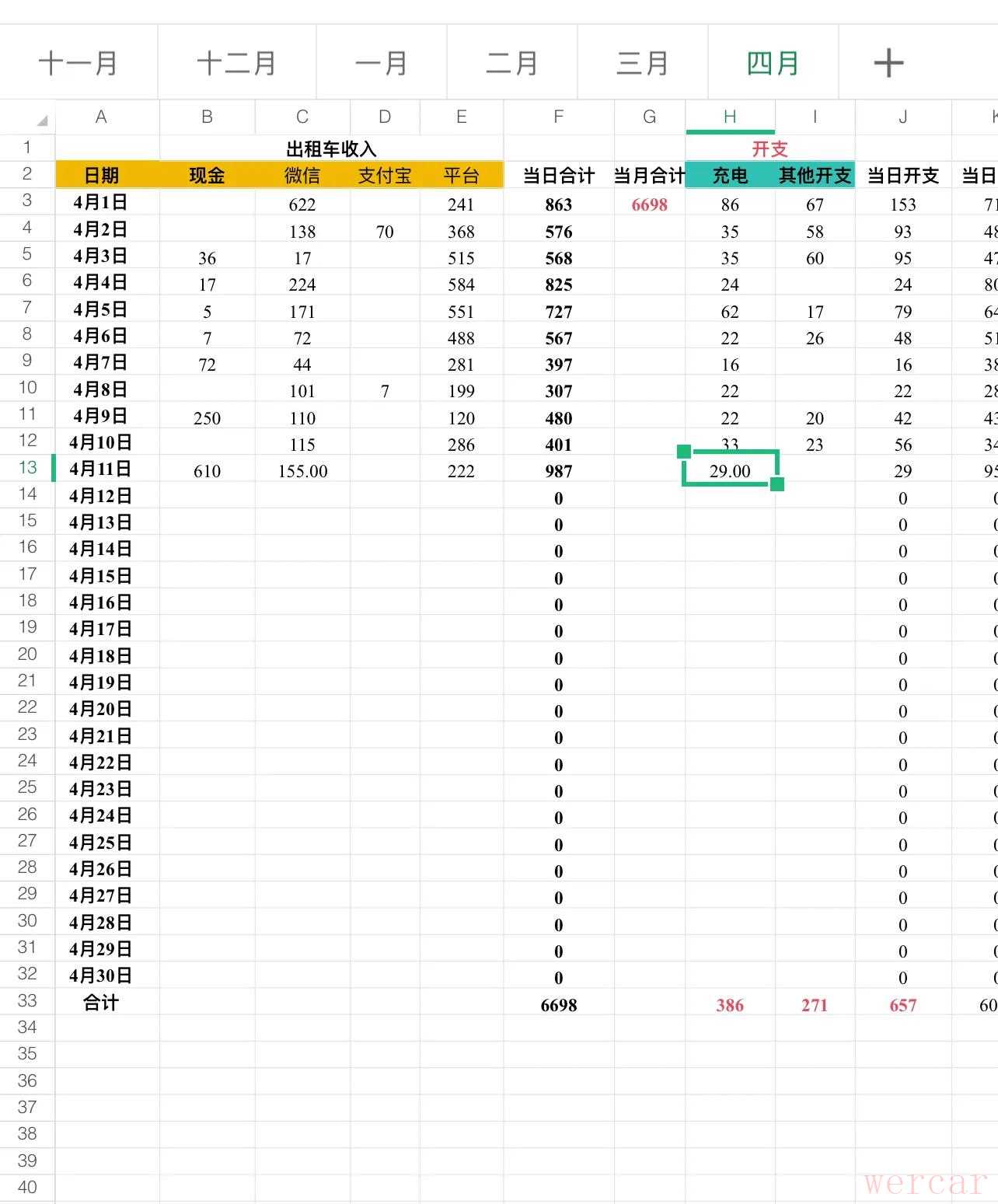Select column J header
This screenshot has width=998, height=1204.
(x=903, y=117)
